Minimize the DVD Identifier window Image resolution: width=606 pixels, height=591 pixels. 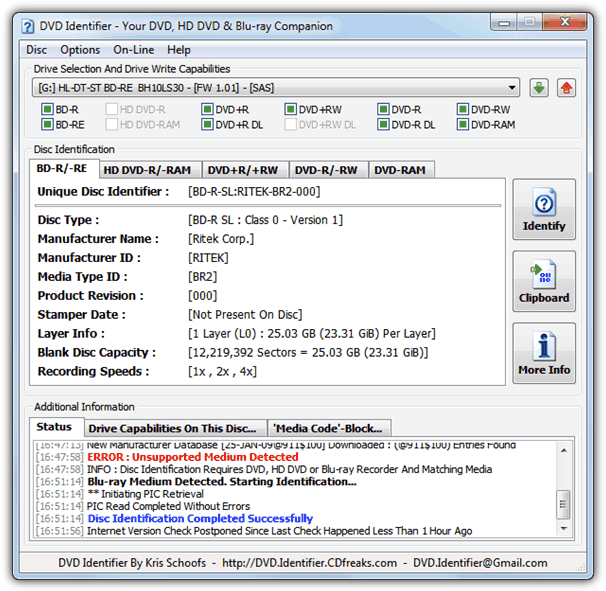(x=504, y=22)
